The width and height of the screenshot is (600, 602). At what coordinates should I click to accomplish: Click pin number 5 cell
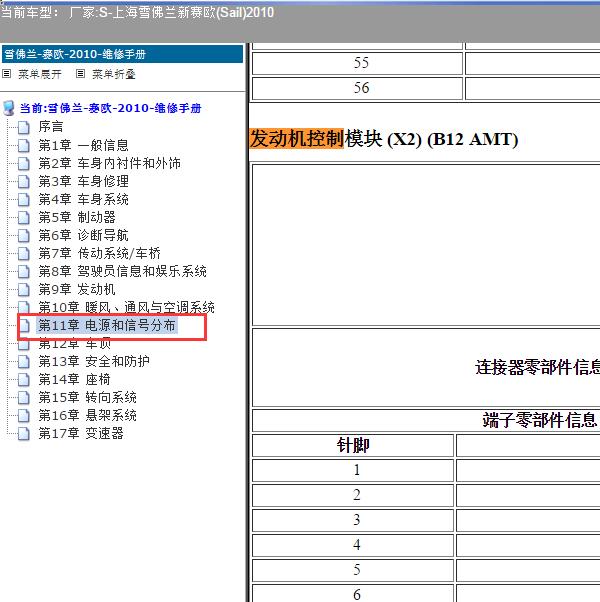pos(353,570)
